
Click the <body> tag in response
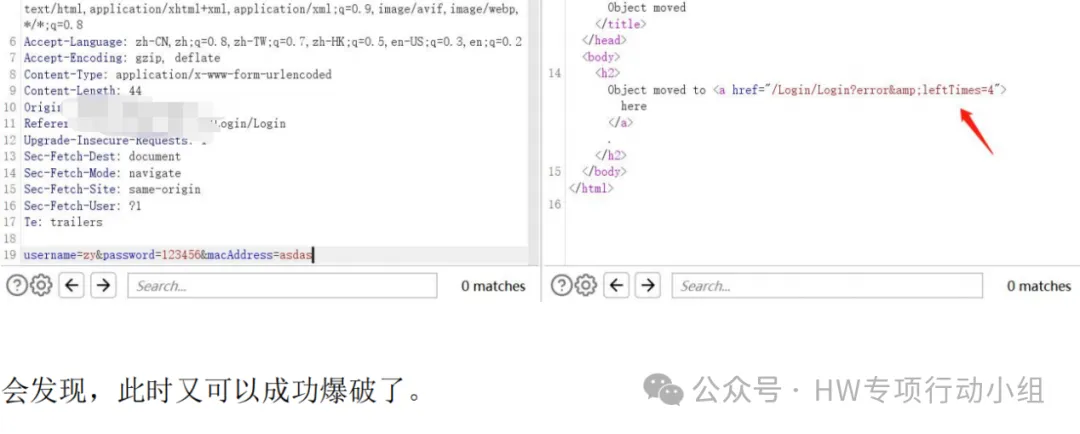click(x=601, y=56)
